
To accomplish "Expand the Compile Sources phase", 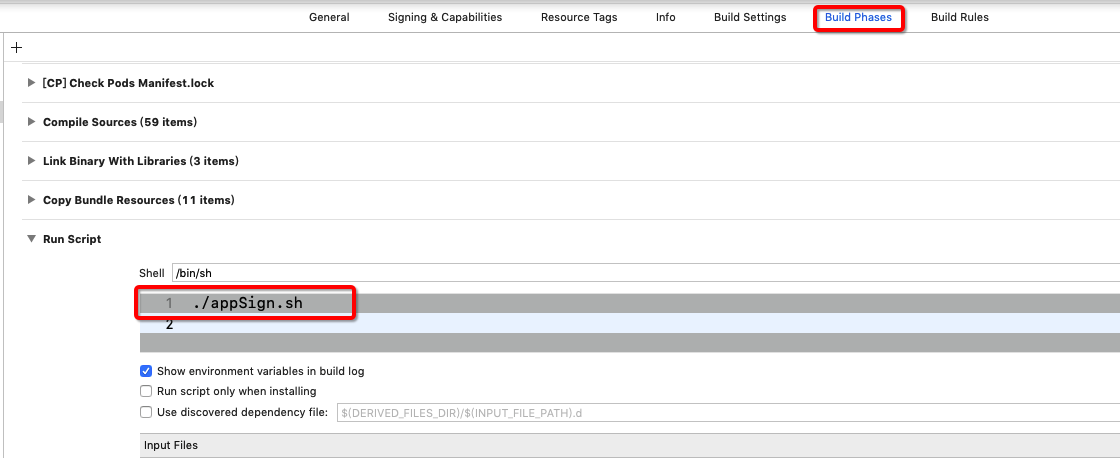I will point(32,122).
